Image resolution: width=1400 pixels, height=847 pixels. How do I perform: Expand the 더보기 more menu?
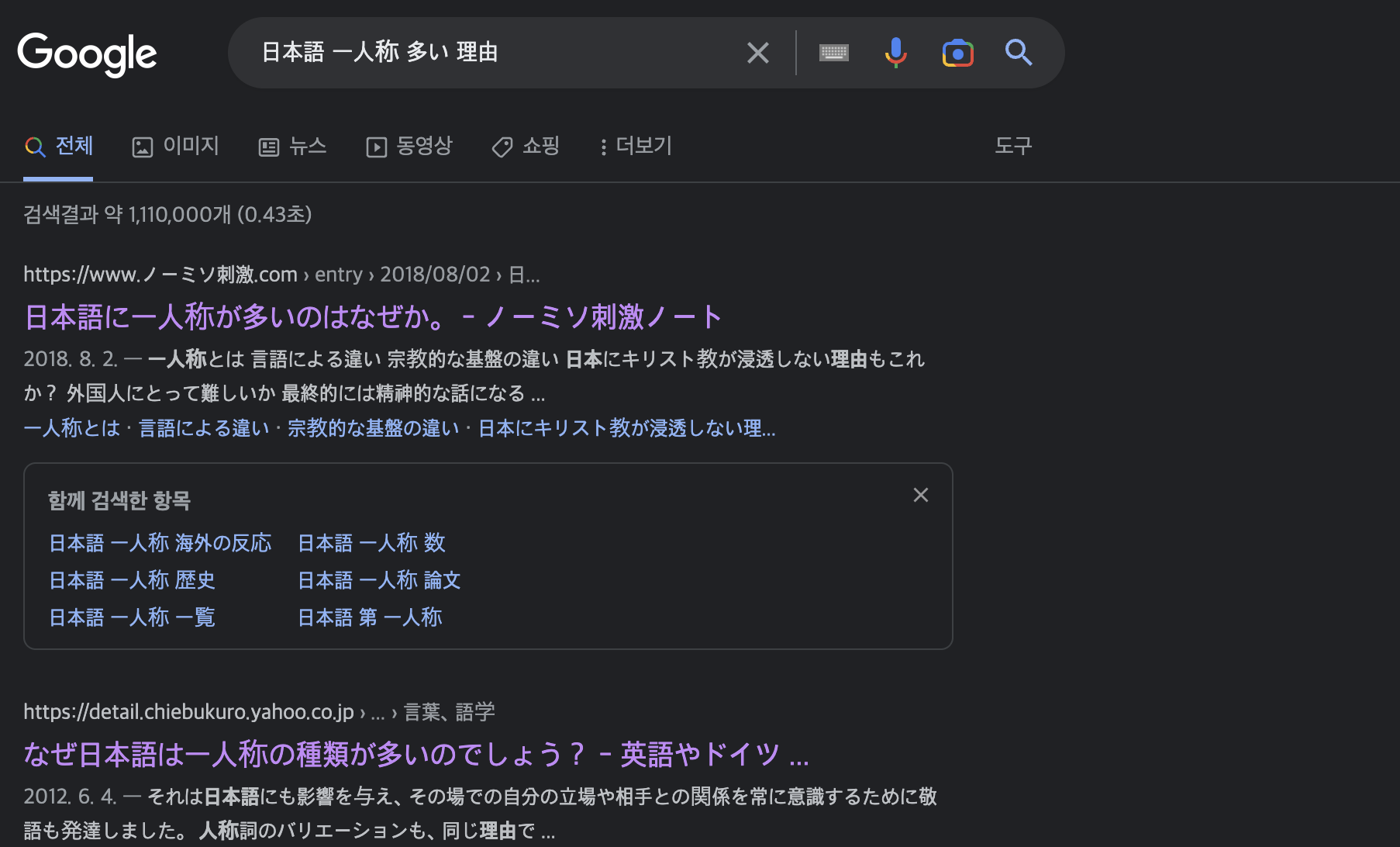[x=636, y=147]
